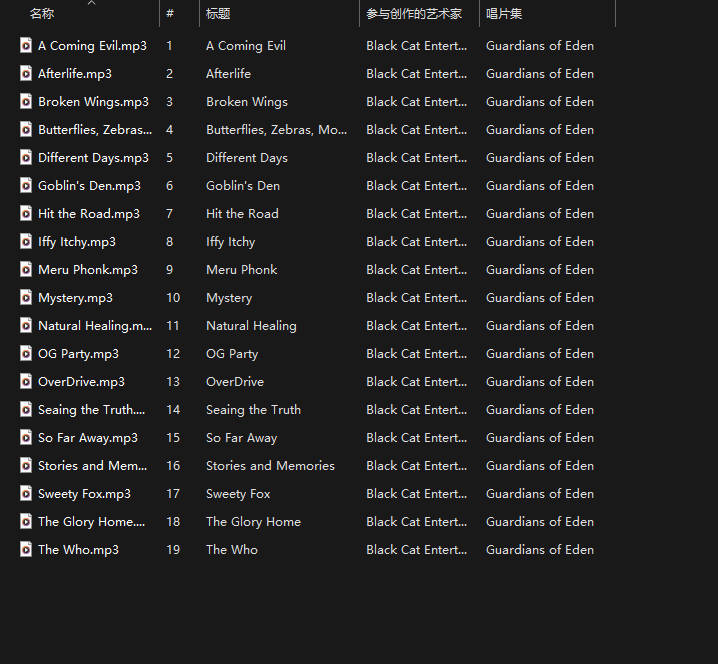
Task: Sort by the 名称 column header
Action: coord(42,14)
